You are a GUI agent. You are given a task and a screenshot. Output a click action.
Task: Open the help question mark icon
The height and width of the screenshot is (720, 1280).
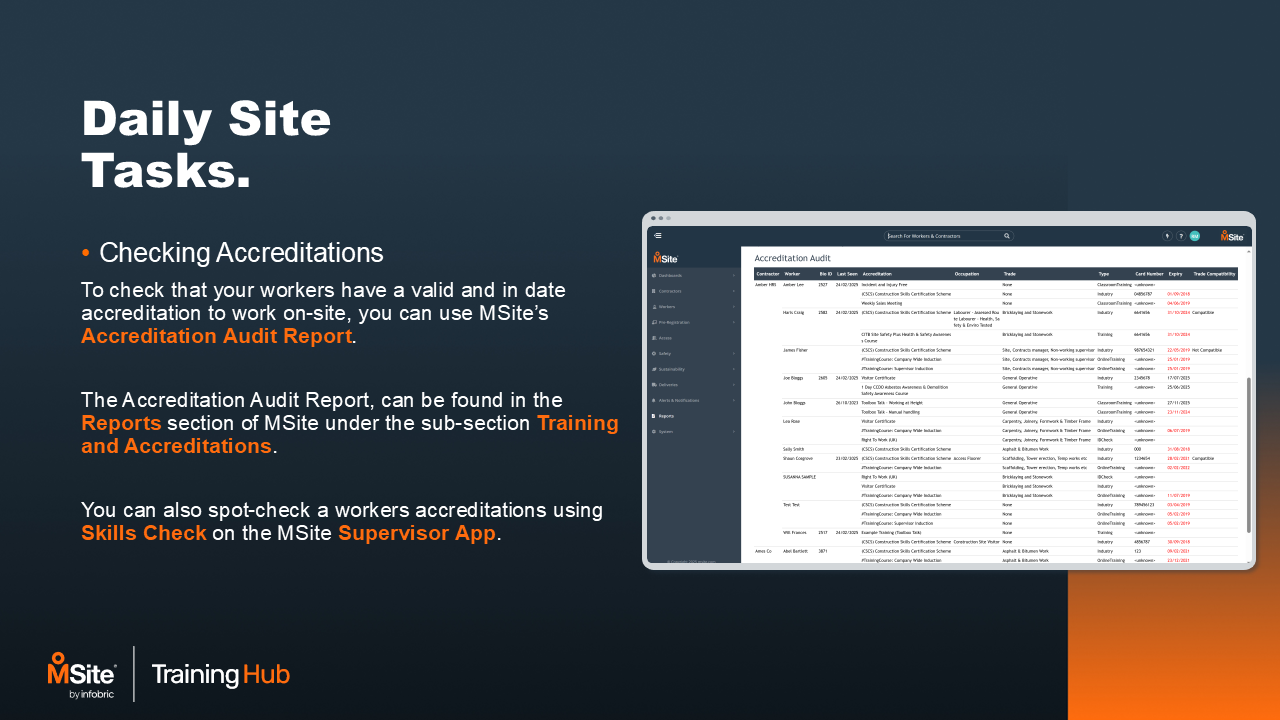[x=1181, y=236]
